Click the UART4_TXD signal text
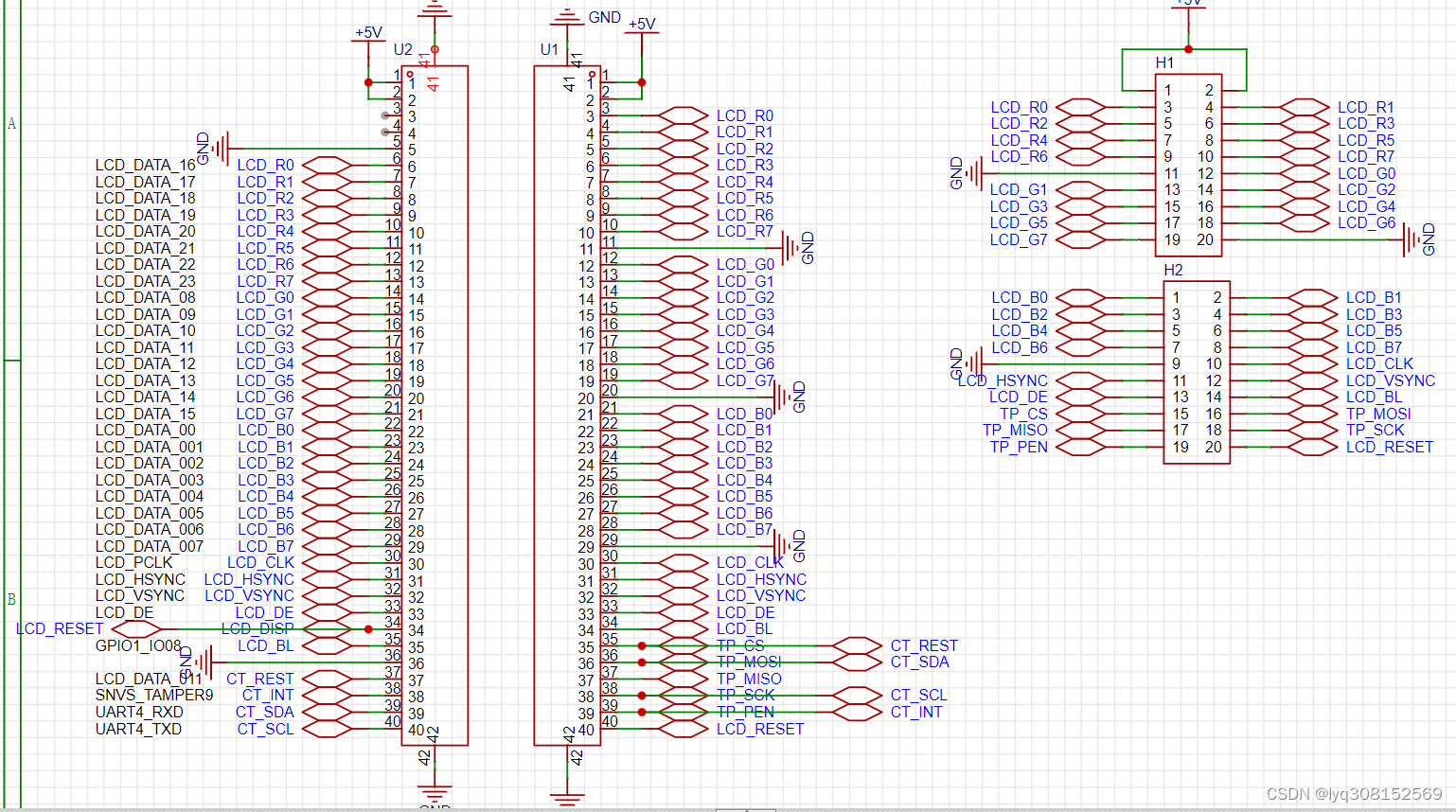This screenshot has width=1456, height=812. 138,729
